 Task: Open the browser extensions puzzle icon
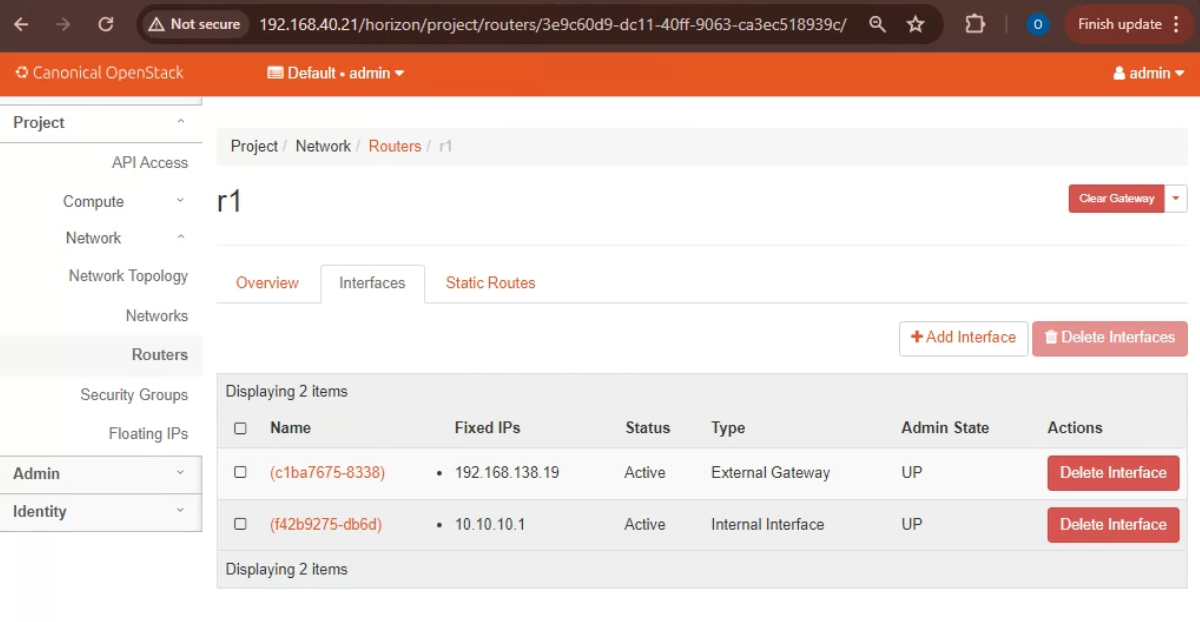click(x=975, y=24)
